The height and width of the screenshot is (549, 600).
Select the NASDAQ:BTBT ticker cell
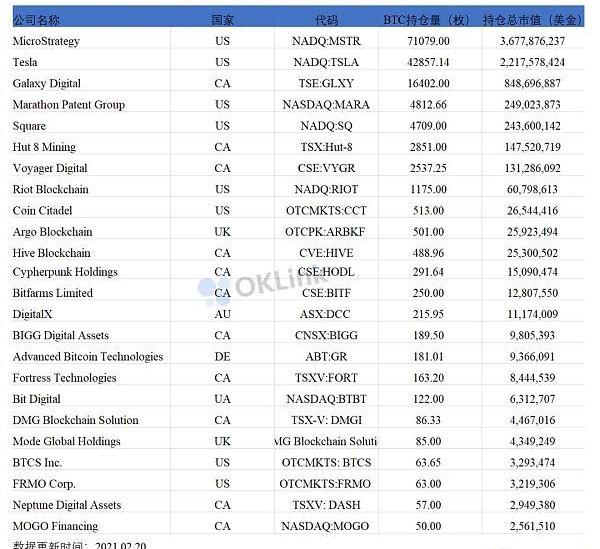(x=326, y=399)
